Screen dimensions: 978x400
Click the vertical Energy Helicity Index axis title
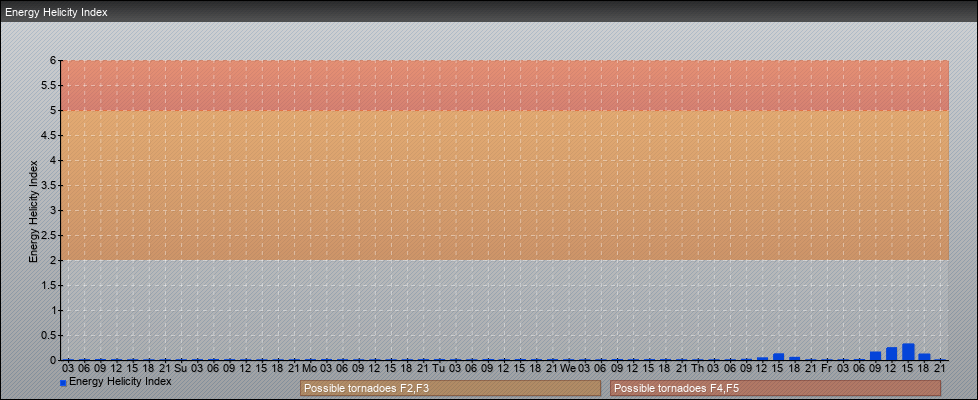pyautogui.click(x=34, y=211)
